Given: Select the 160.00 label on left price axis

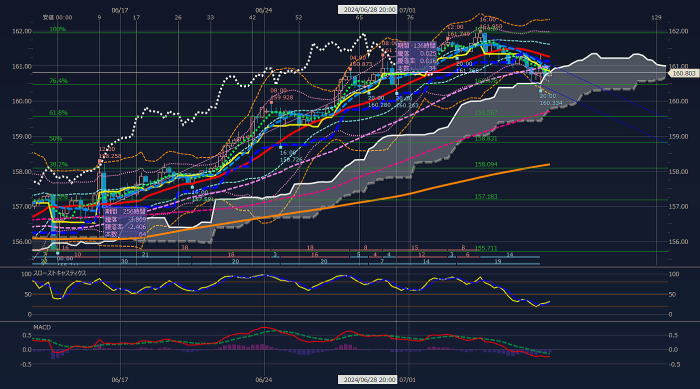Looking at the screenshot, I should coord(22,101).
